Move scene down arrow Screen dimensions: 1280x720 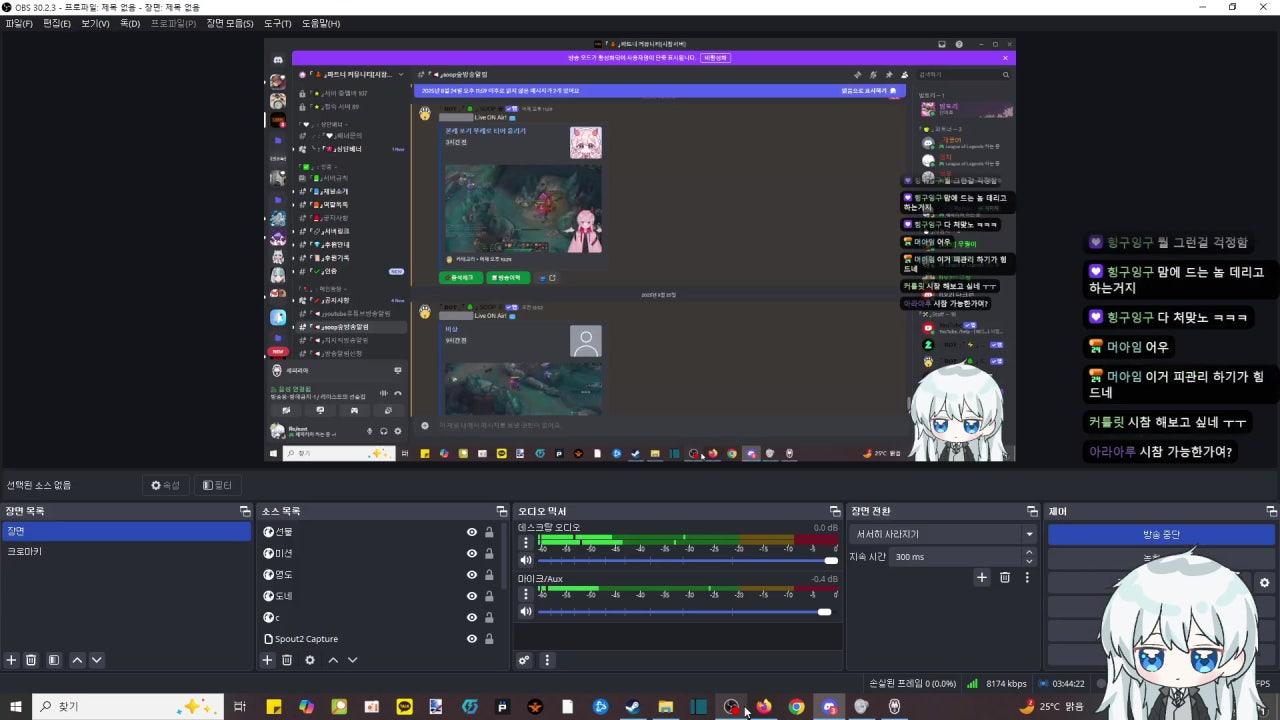(x=96, y=660)
